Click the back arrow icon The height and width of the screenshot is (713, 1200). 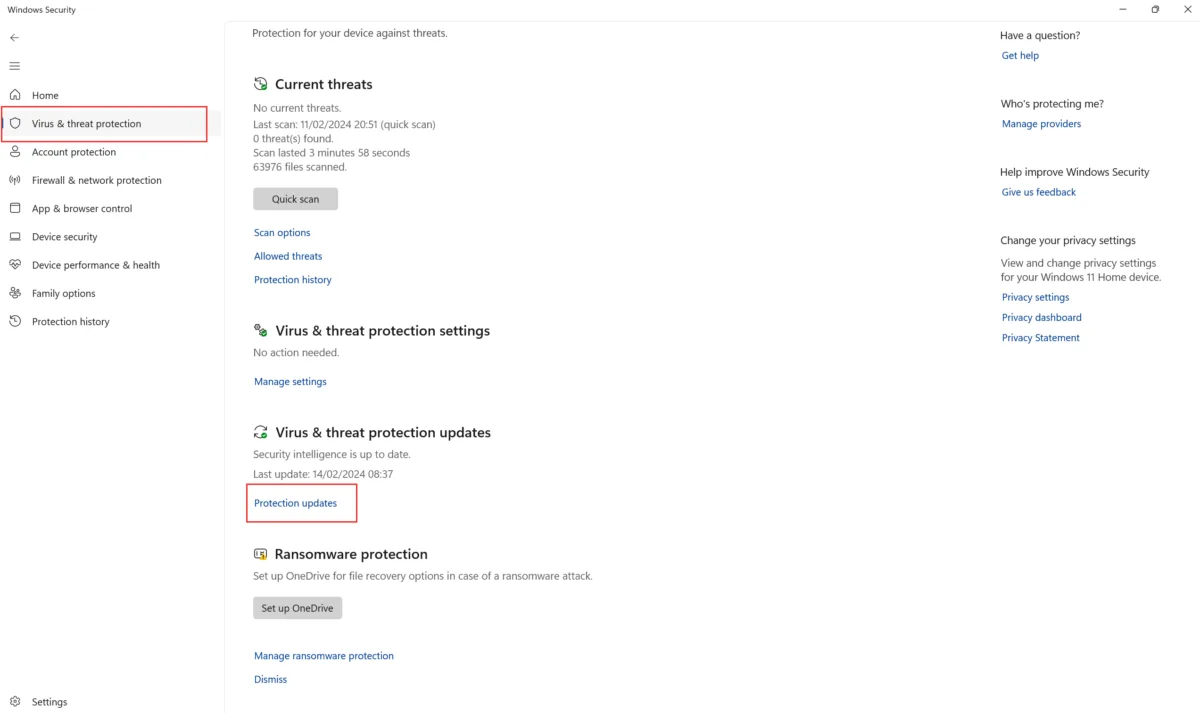tap(14, 37)
